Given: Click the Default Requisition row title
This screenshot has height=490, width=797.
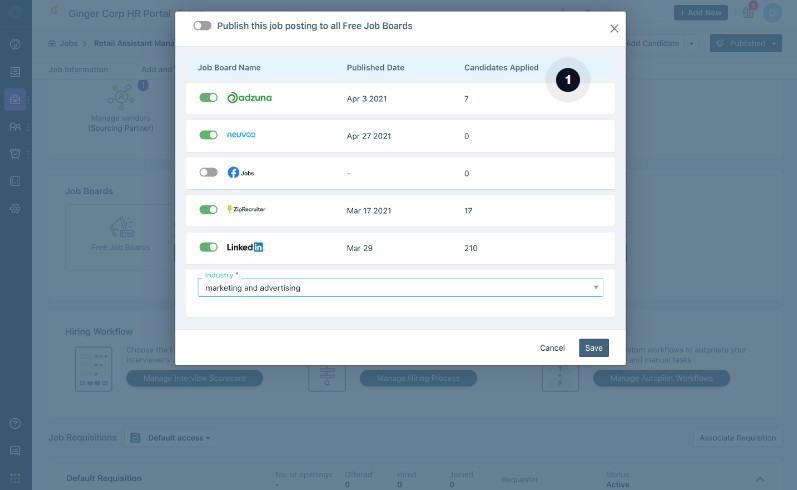Looking at the screenshot, I should coord(104,478).
